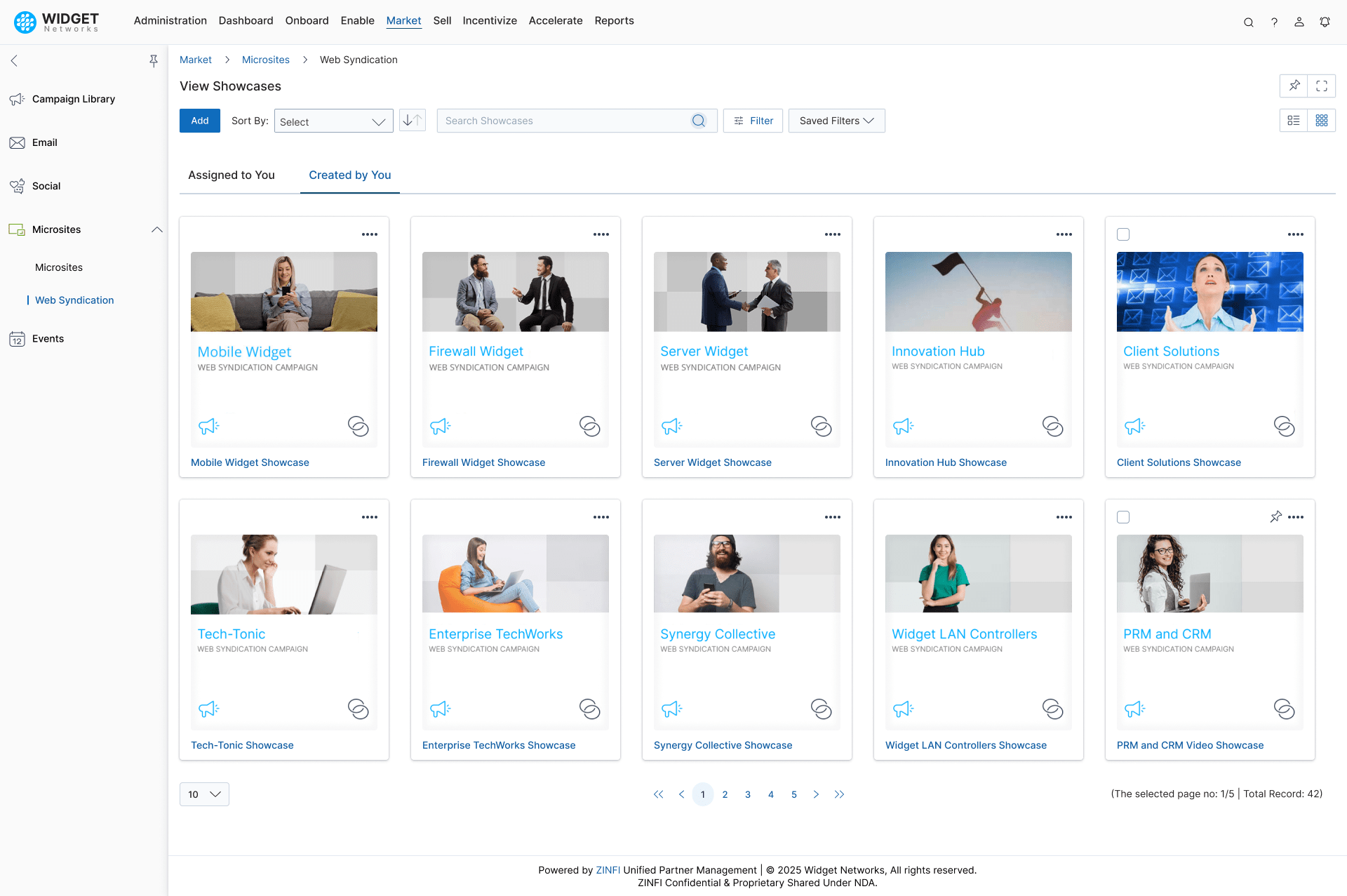Switch to the Assigned to You tab
Image resolution: width=1347 pixels, height=896 pixels.
[x=231, y=175]
